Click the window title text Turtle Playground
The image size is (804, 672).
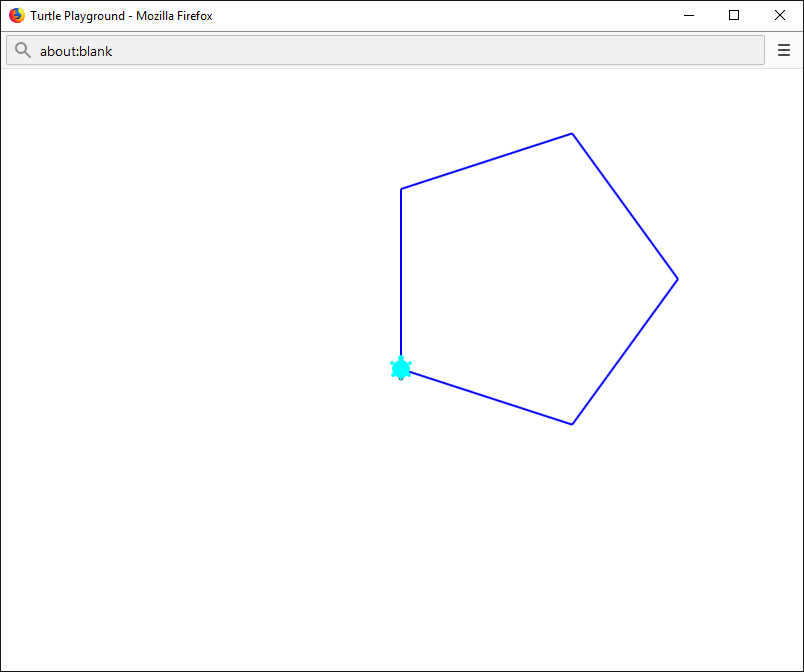77,16
